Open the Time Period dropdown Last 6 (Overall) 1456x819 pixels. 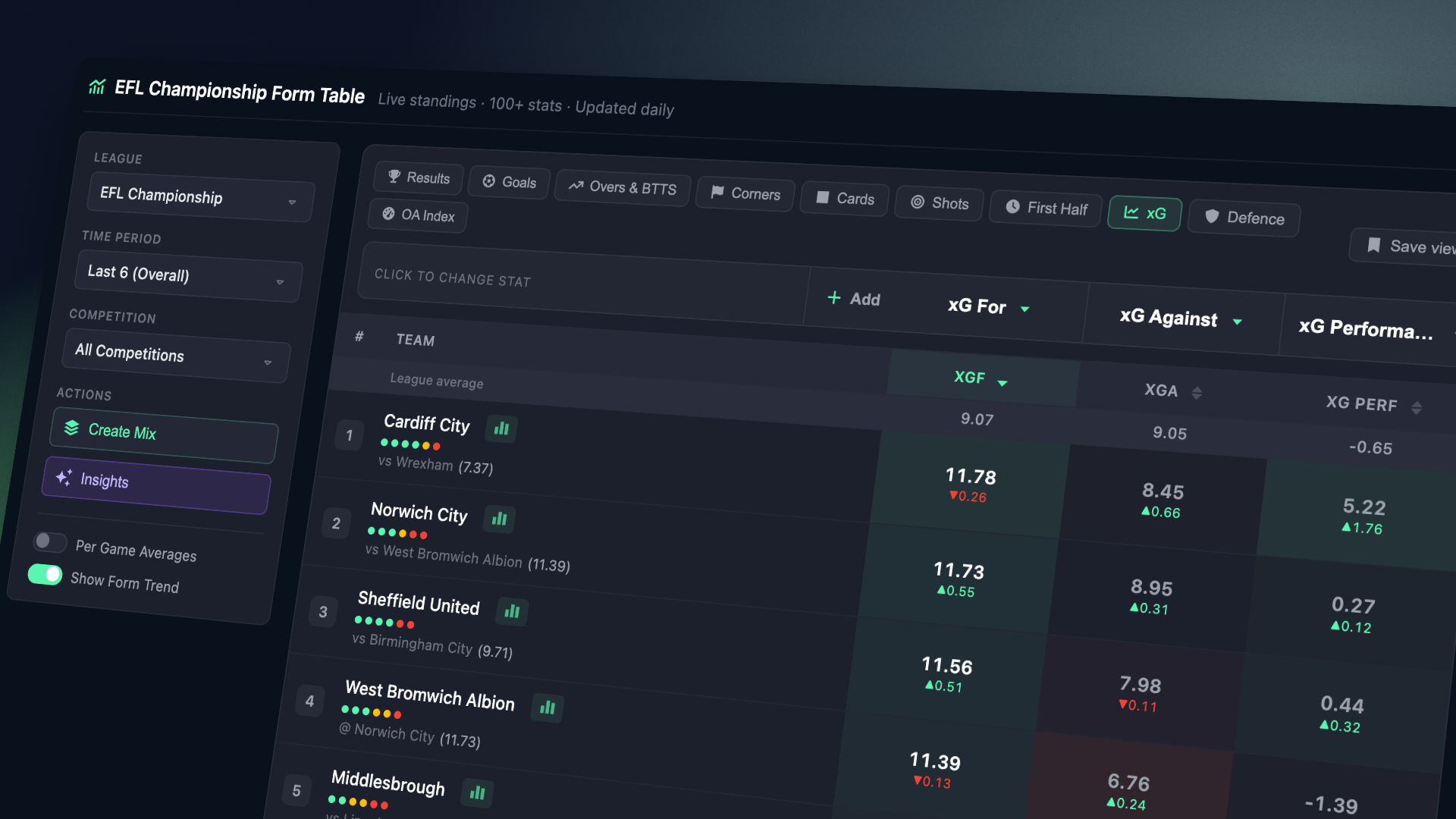(189, 276)
